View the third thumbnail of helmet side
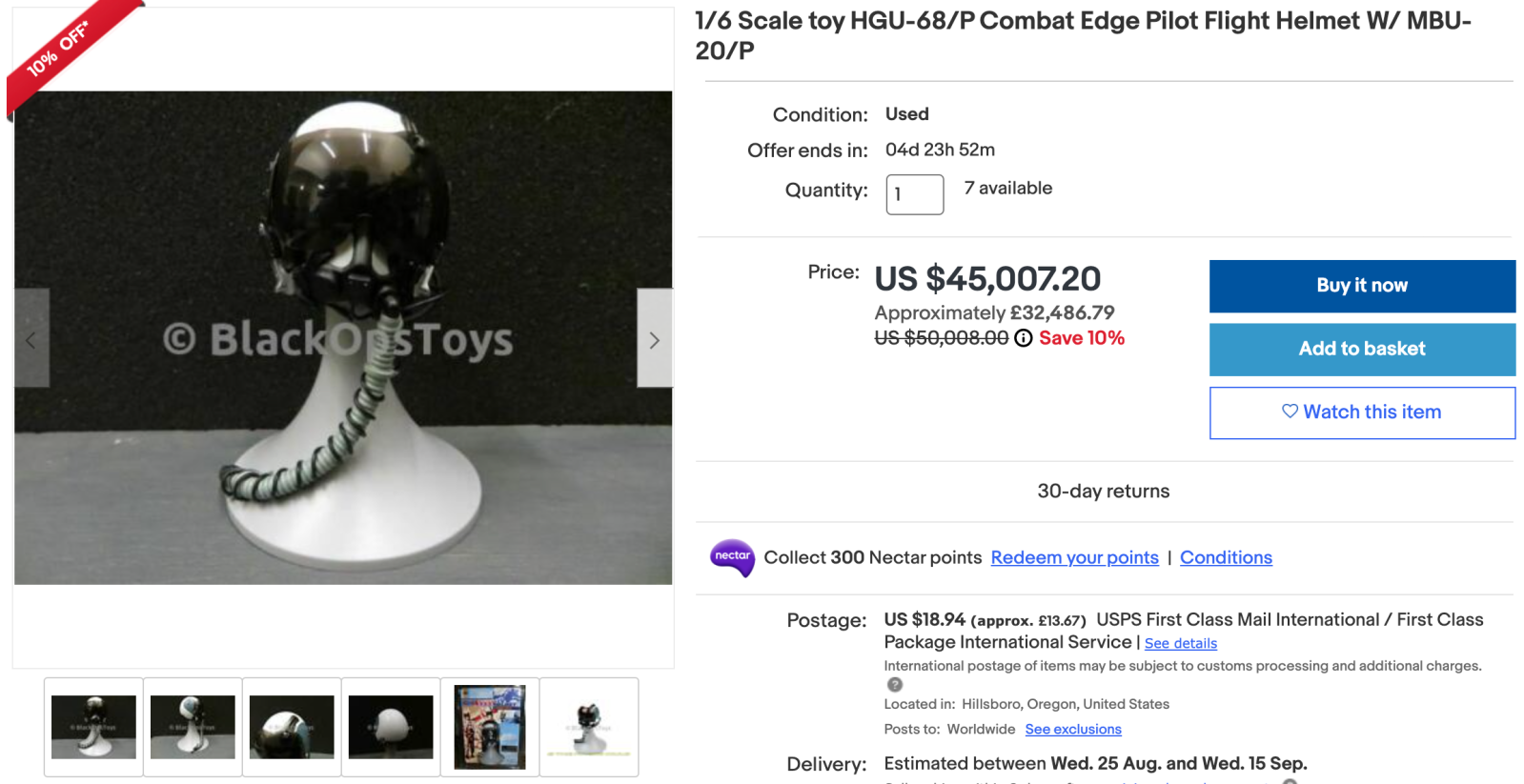 (x=292, y=727)
